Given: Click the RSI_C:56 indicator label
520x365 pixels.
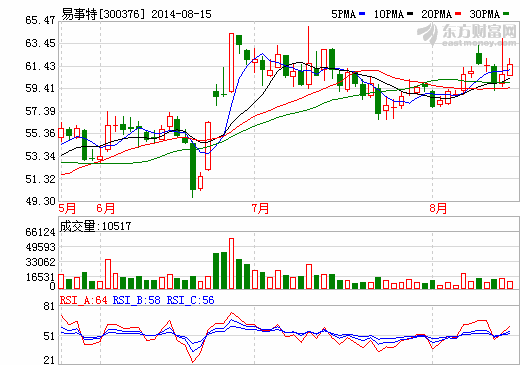Looking at the screenshot, I should pos(190,300).
